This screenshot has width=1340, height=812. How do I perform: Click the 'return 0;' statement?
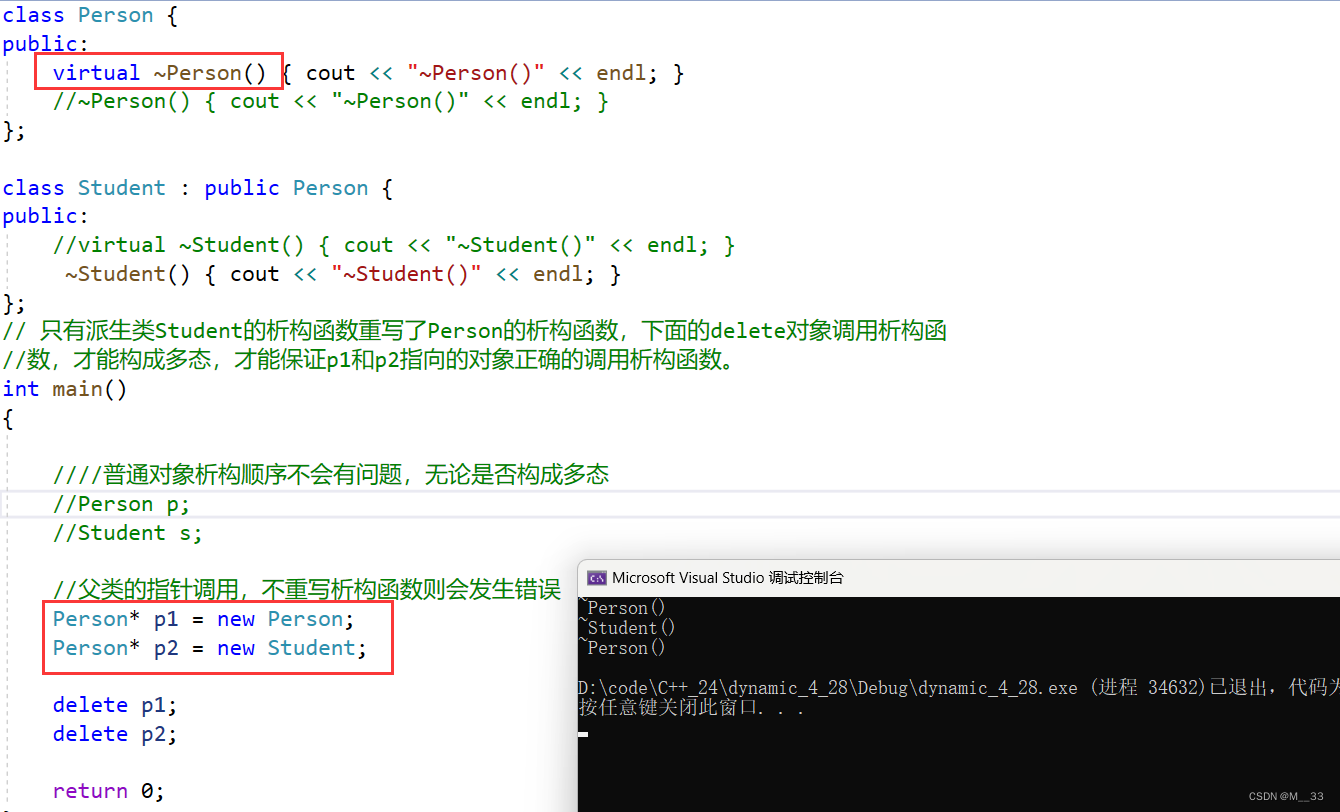pyautogui.click(x=109, y=791)
